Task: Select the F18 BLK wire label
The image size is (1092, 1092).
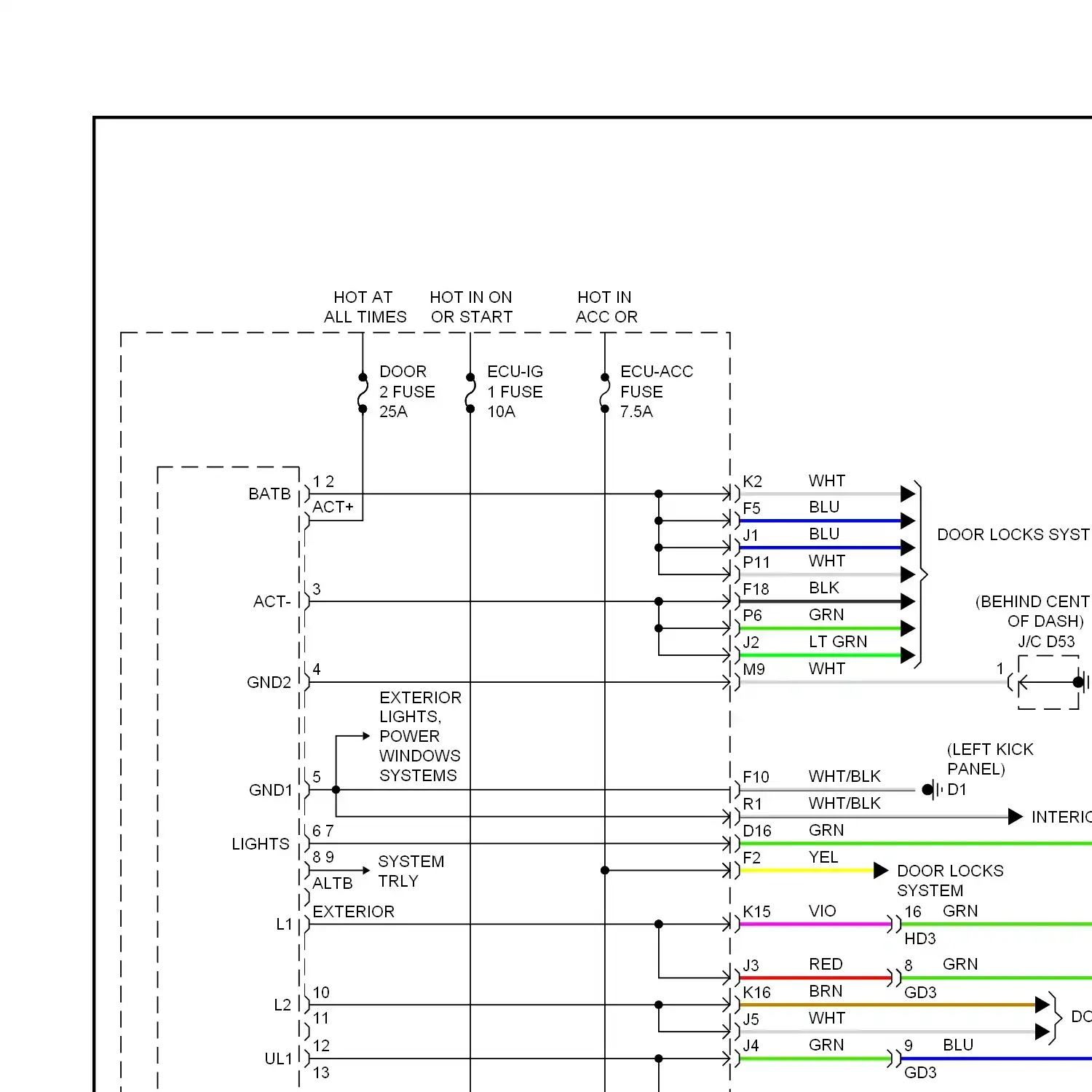Action: coord(791,588)
